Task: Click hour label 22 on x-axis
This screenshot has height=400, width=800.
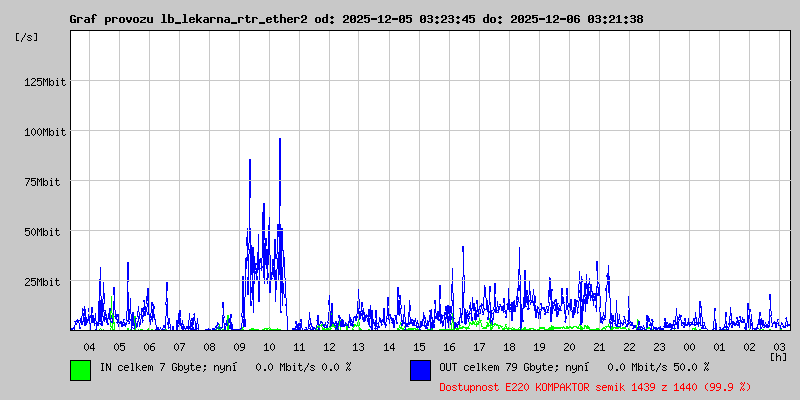Action: coord(629,347)
